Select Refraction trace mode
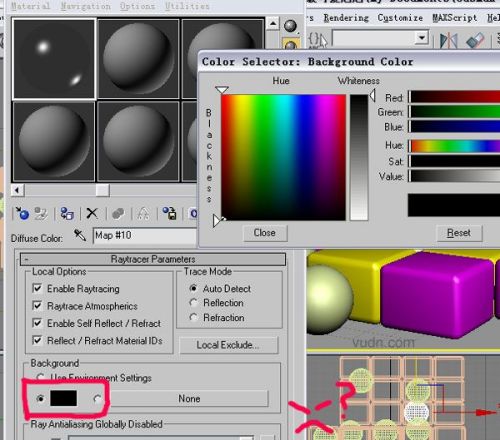The width and height of the screenshot is (500, 440). click(x=193, y=317)
